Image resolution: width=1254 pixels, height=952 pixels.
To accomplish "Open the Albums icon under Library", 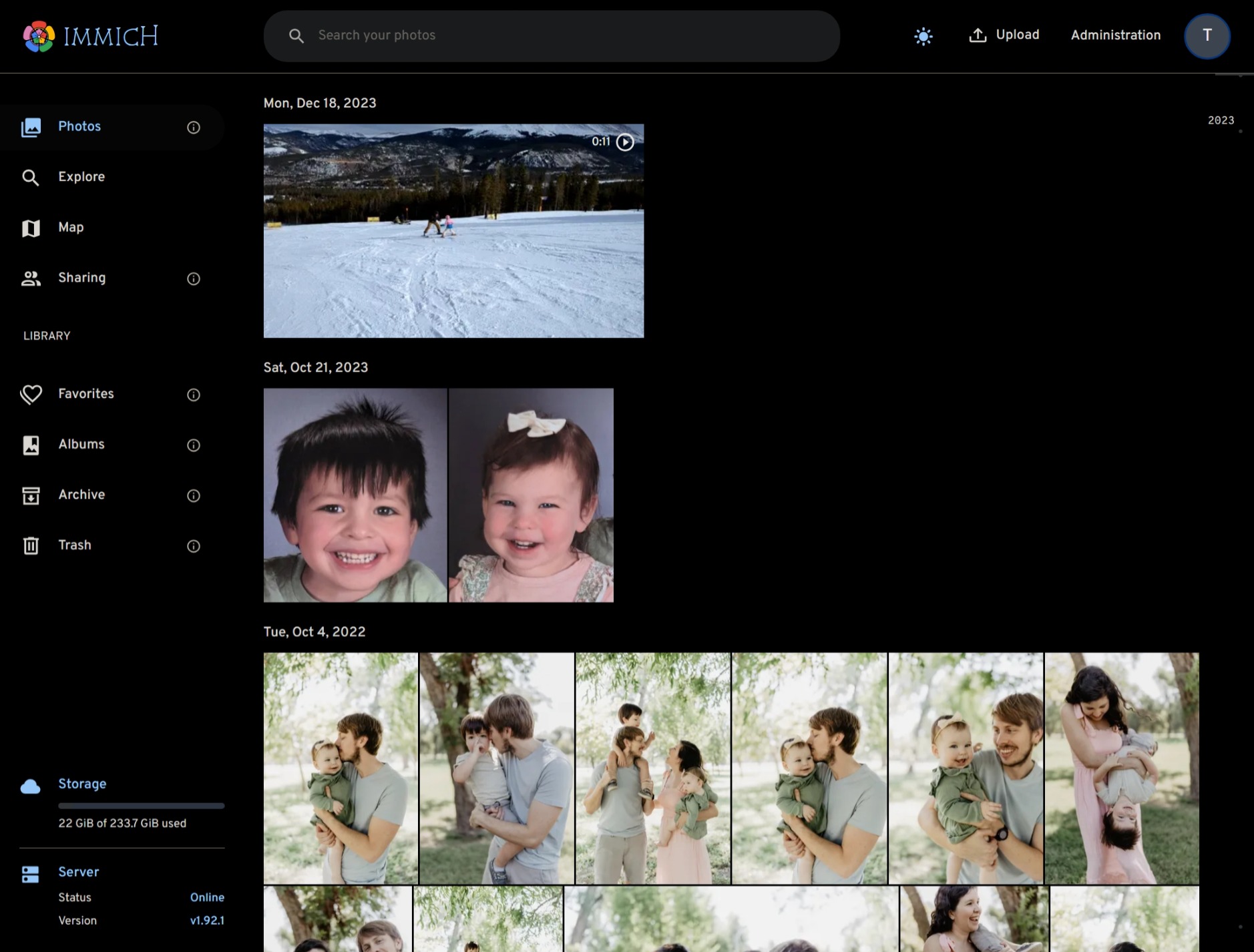I will 31,445.
